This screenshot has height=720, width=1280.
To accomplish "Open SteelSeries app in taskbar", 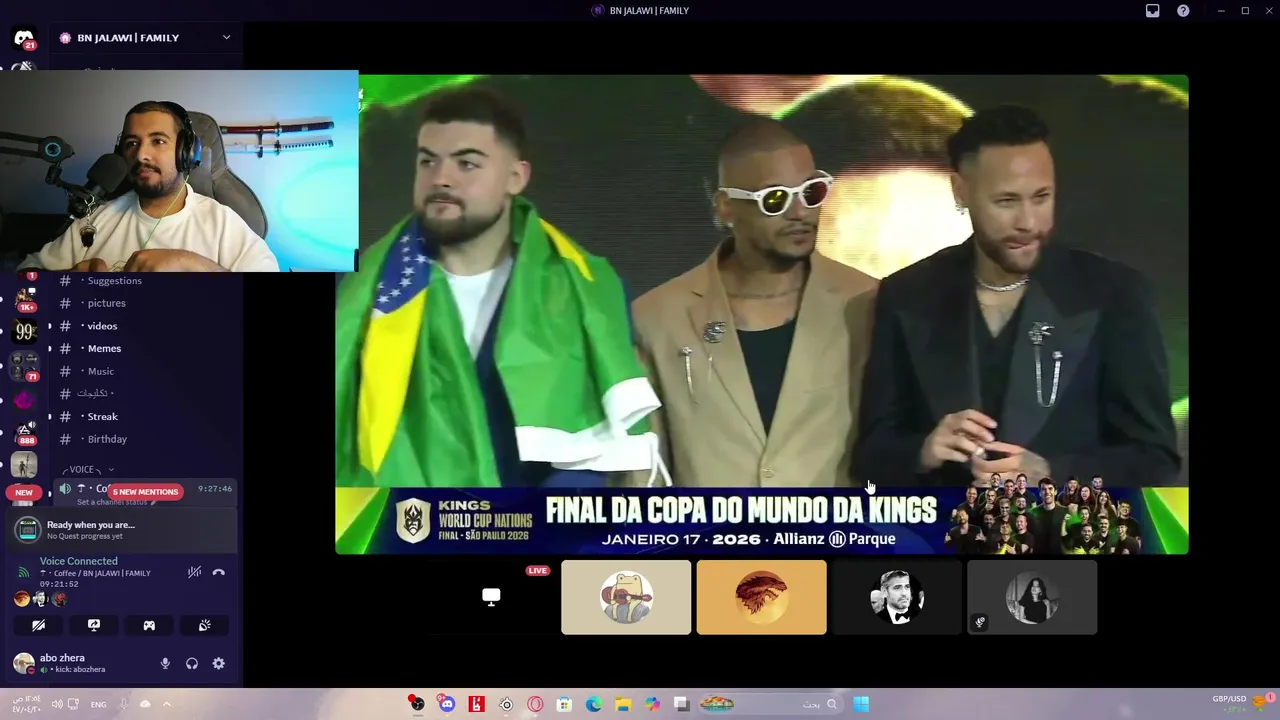I will [x=506, y=704].
